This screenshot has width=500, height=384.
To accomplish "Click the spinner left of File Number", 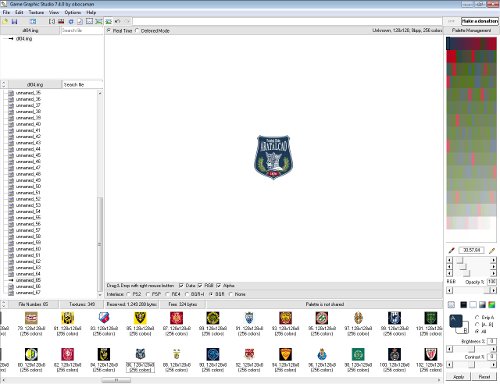I will pos(4,304).
